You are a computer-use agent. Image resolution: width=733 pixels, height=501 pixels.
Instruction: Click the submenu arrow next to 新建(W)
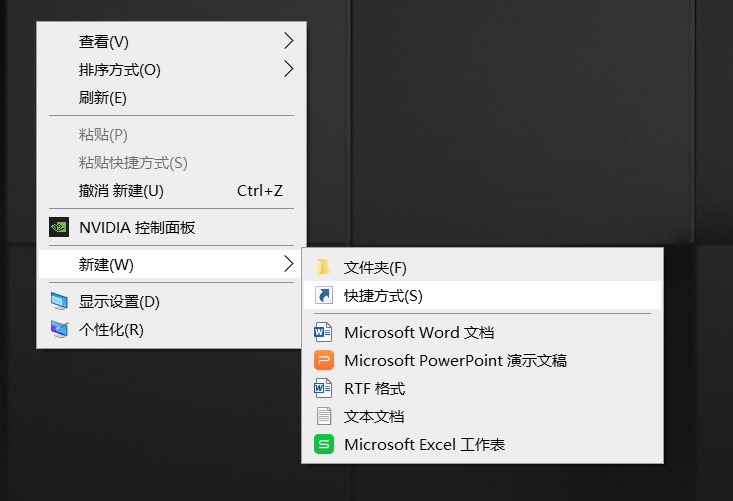point(288,264)
